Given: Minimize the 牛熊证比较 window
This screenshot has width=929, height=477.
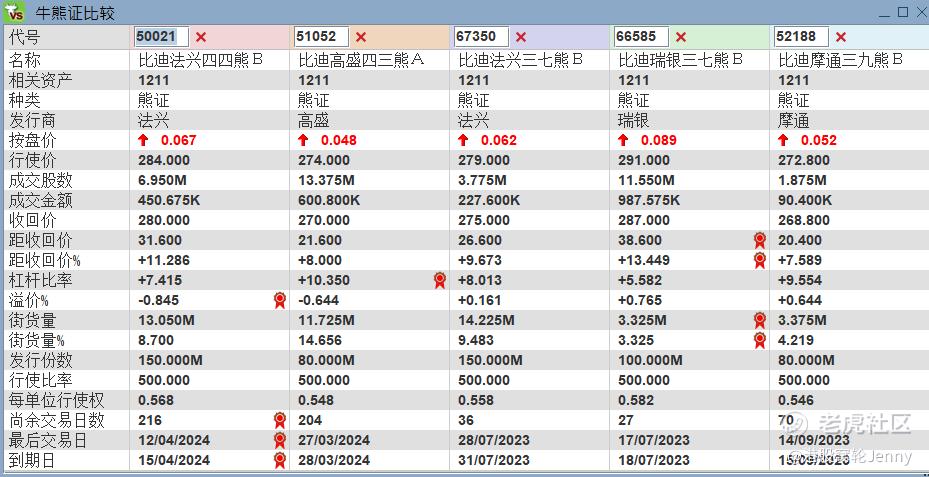Looking at the screenshot, I should point(883,14).
